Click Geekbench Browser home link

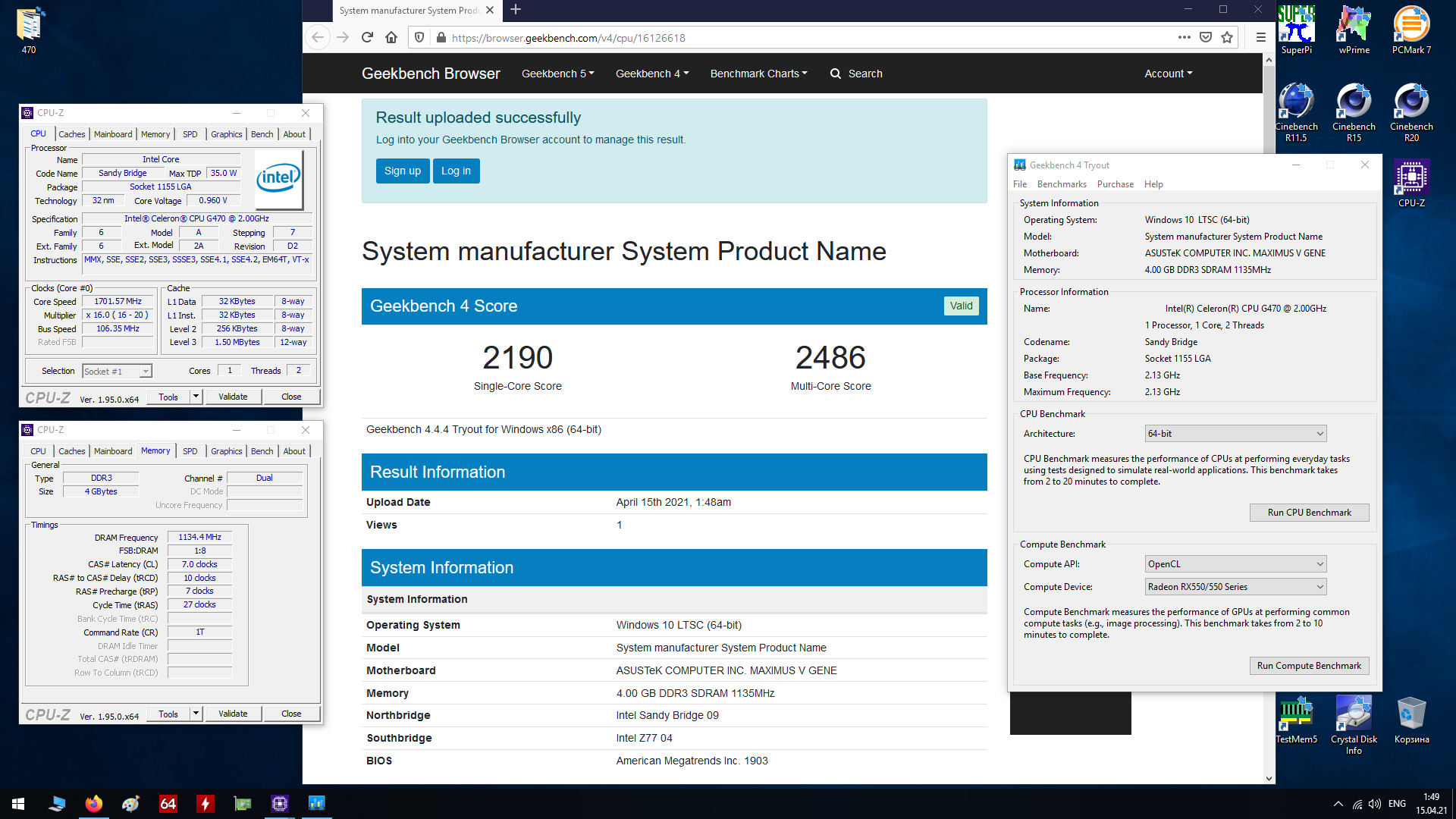pos(431,74)
